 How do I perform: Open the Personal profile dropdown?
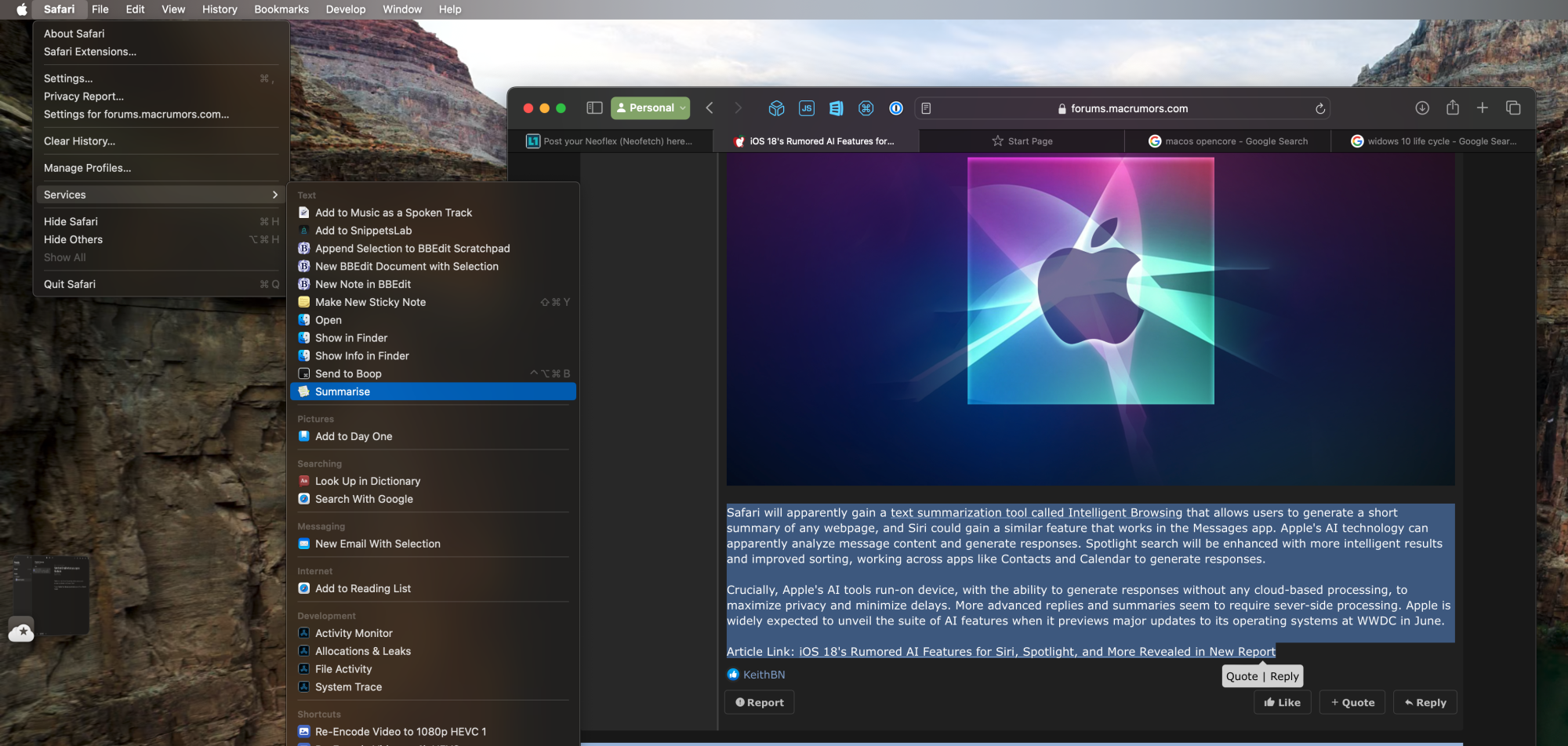point(650,108)
